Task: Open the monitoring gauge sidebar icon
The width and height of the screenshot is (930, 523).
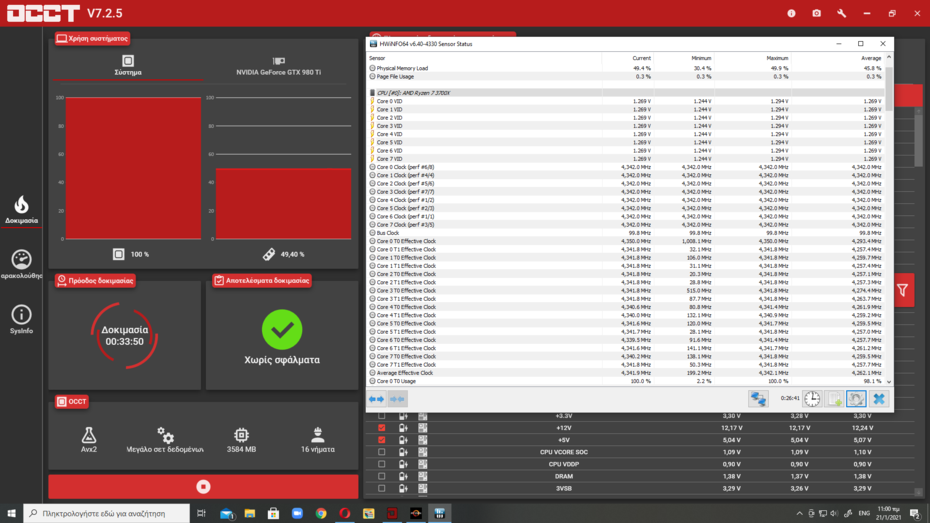Action: 21,262
